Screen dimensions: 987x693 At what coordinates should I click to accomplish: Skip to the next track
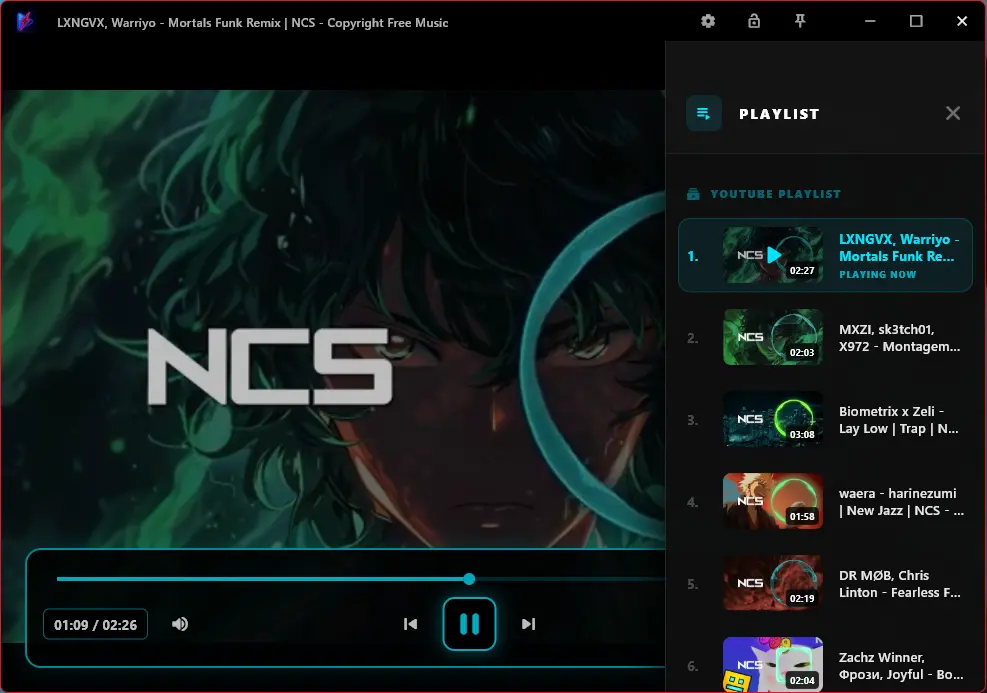(528, 624)
